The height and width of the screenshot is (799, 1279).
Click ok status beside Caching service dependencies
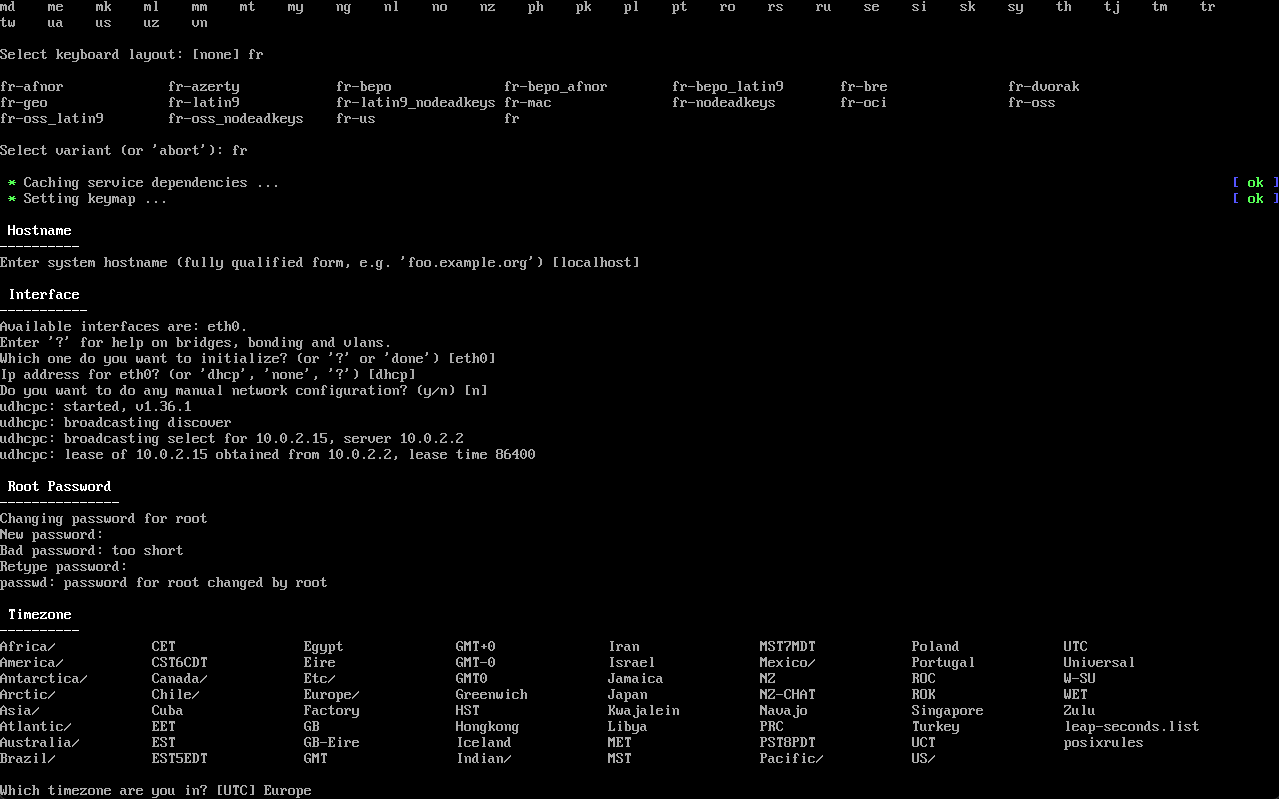click(1255, 182)
